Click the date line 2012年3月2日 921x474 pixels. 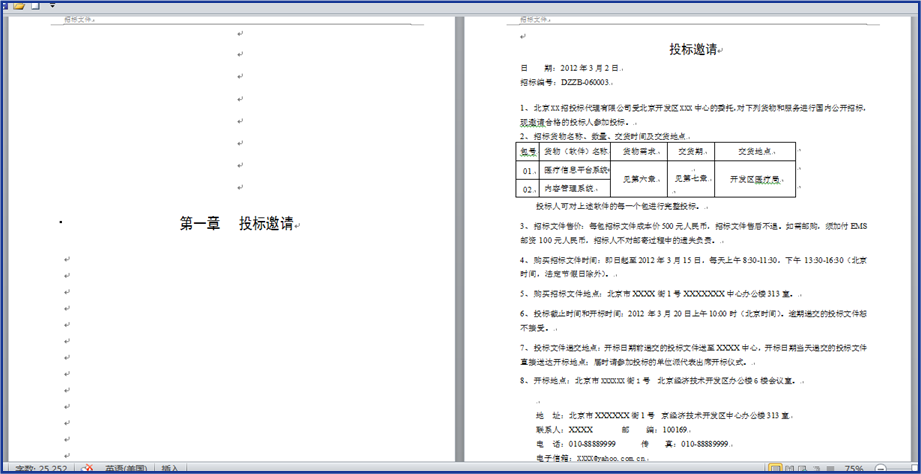(x=570, y=68)
